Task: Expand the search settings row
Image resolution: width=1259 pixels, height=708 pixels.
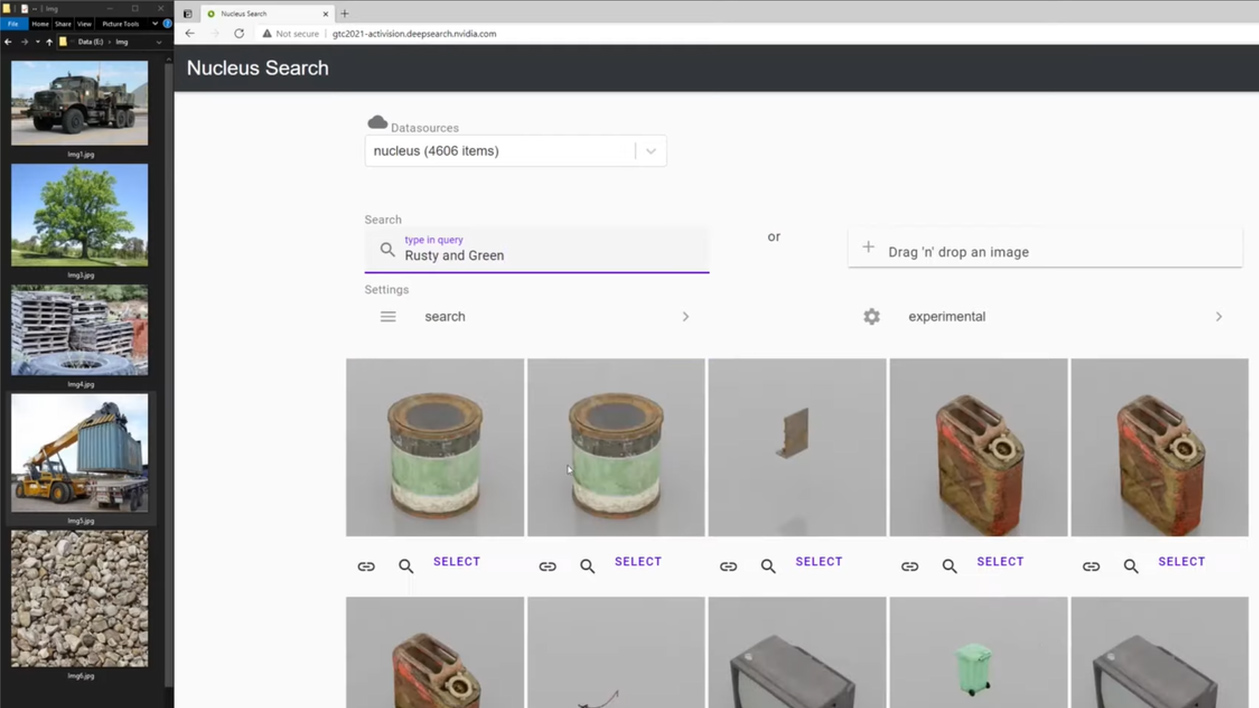Action: (x=537, y=316)
